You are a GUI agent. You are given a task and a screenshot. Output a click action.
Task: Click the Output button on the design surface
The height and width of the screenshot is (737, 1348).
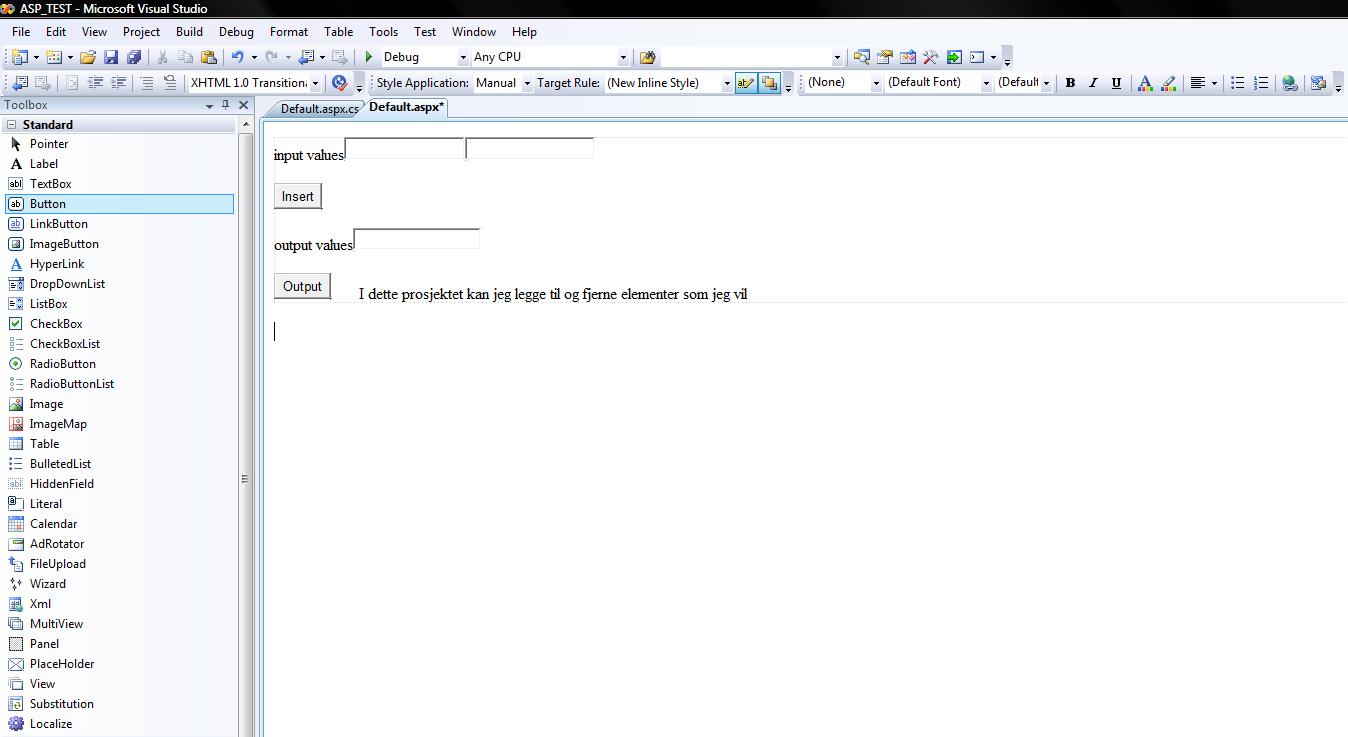[x=302, y=286]
